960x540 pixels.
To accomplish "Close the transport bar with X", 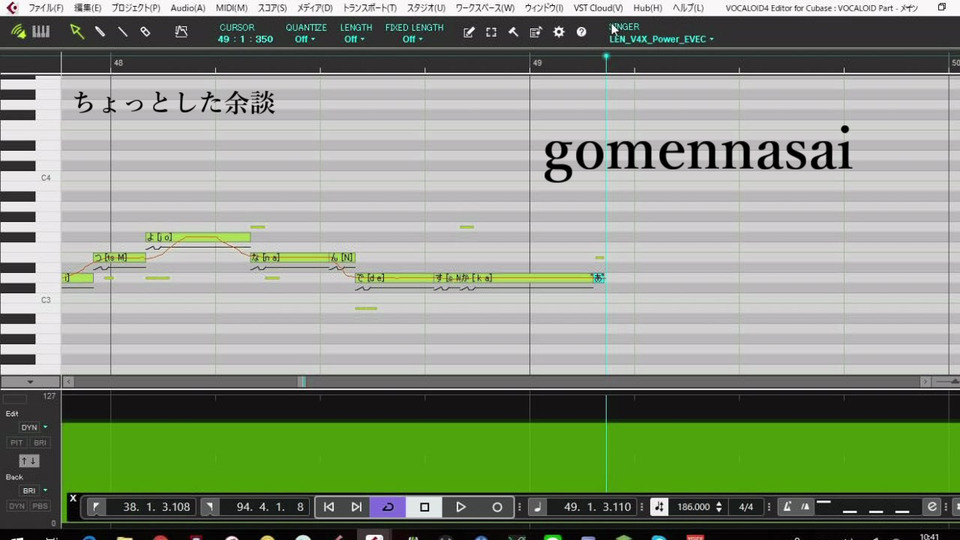I will click(73, 498).
